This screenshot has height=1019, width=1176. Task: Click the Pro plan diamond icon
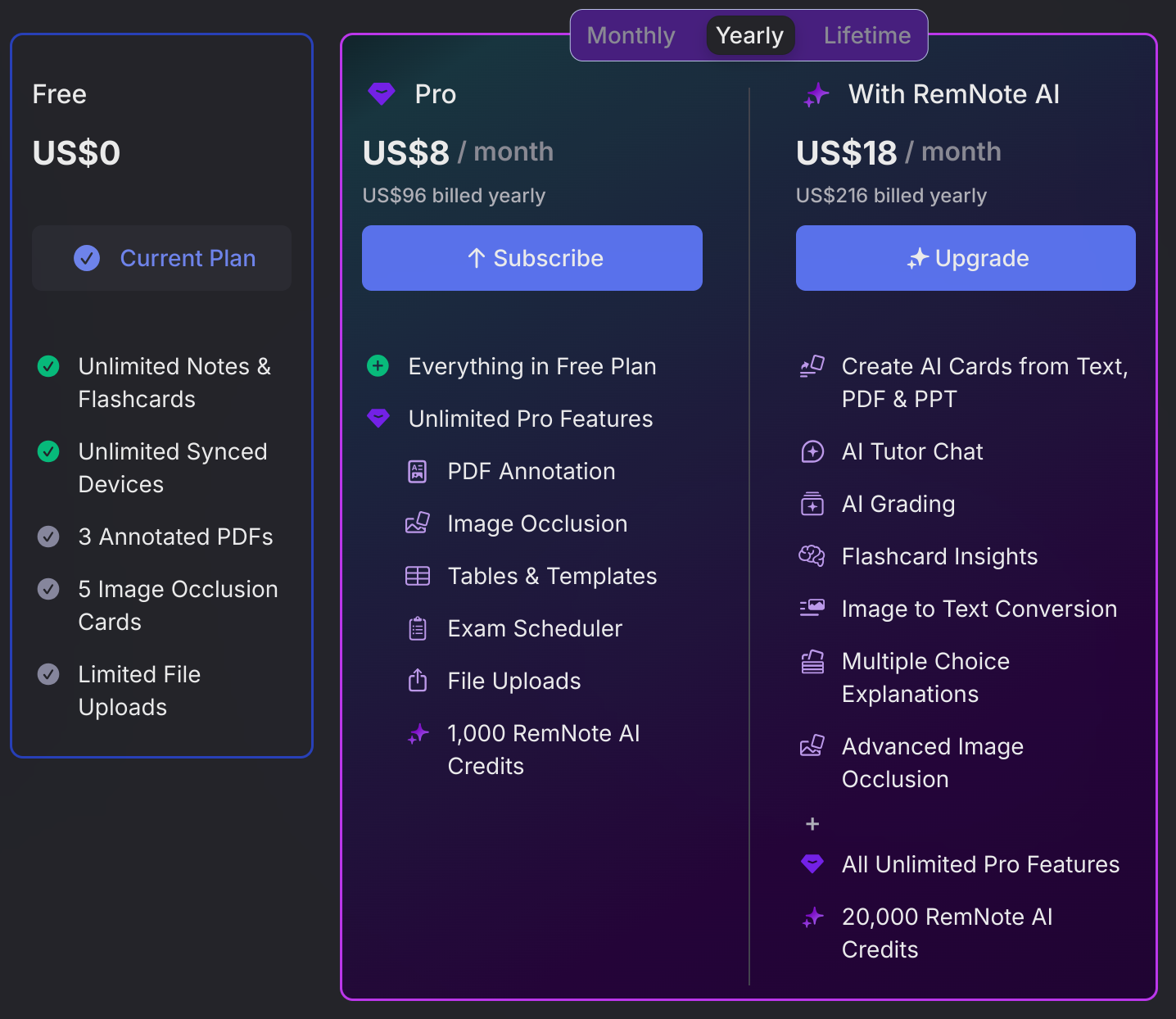[382, 94]
